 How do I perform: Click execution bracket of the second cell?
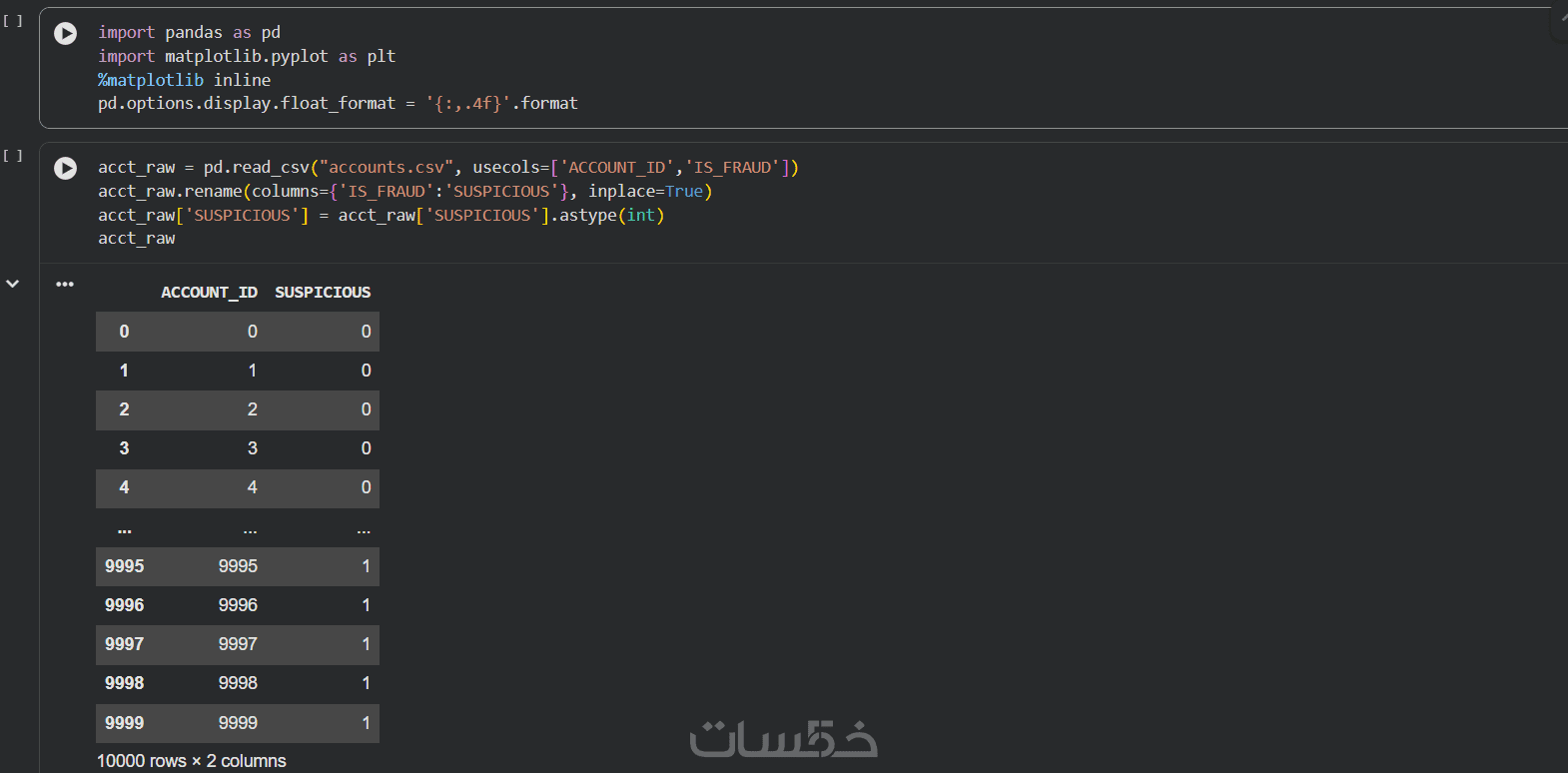(x=13, y=155)
